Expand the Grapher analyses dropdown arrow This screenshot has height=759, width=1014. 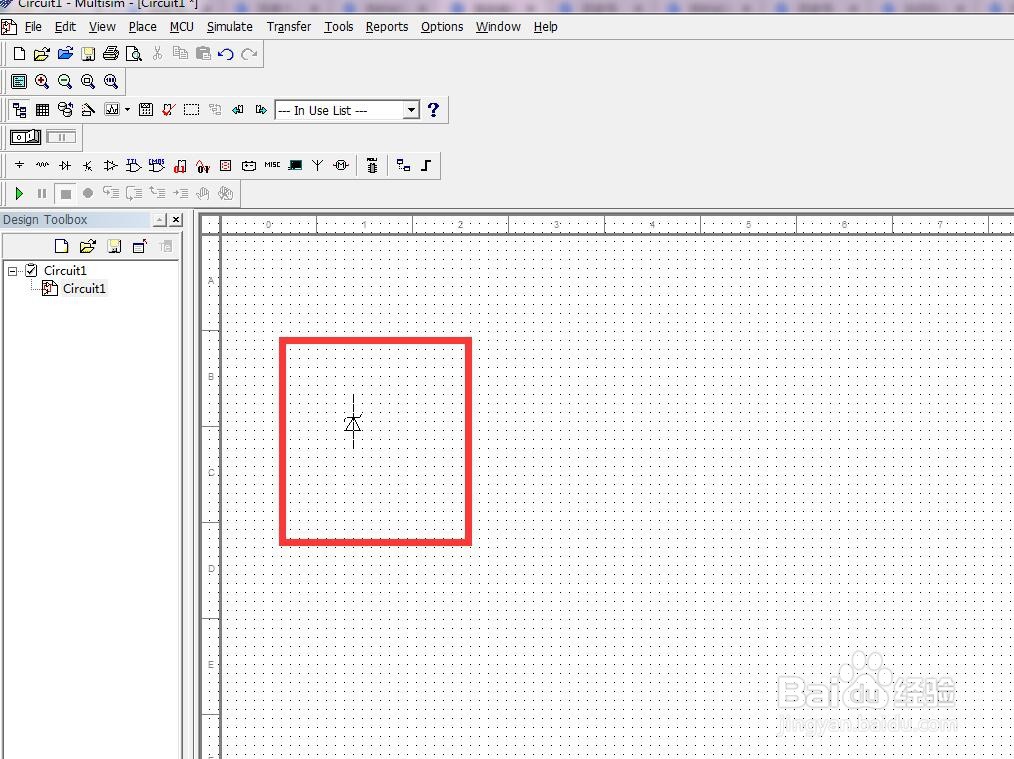(127, 110)
